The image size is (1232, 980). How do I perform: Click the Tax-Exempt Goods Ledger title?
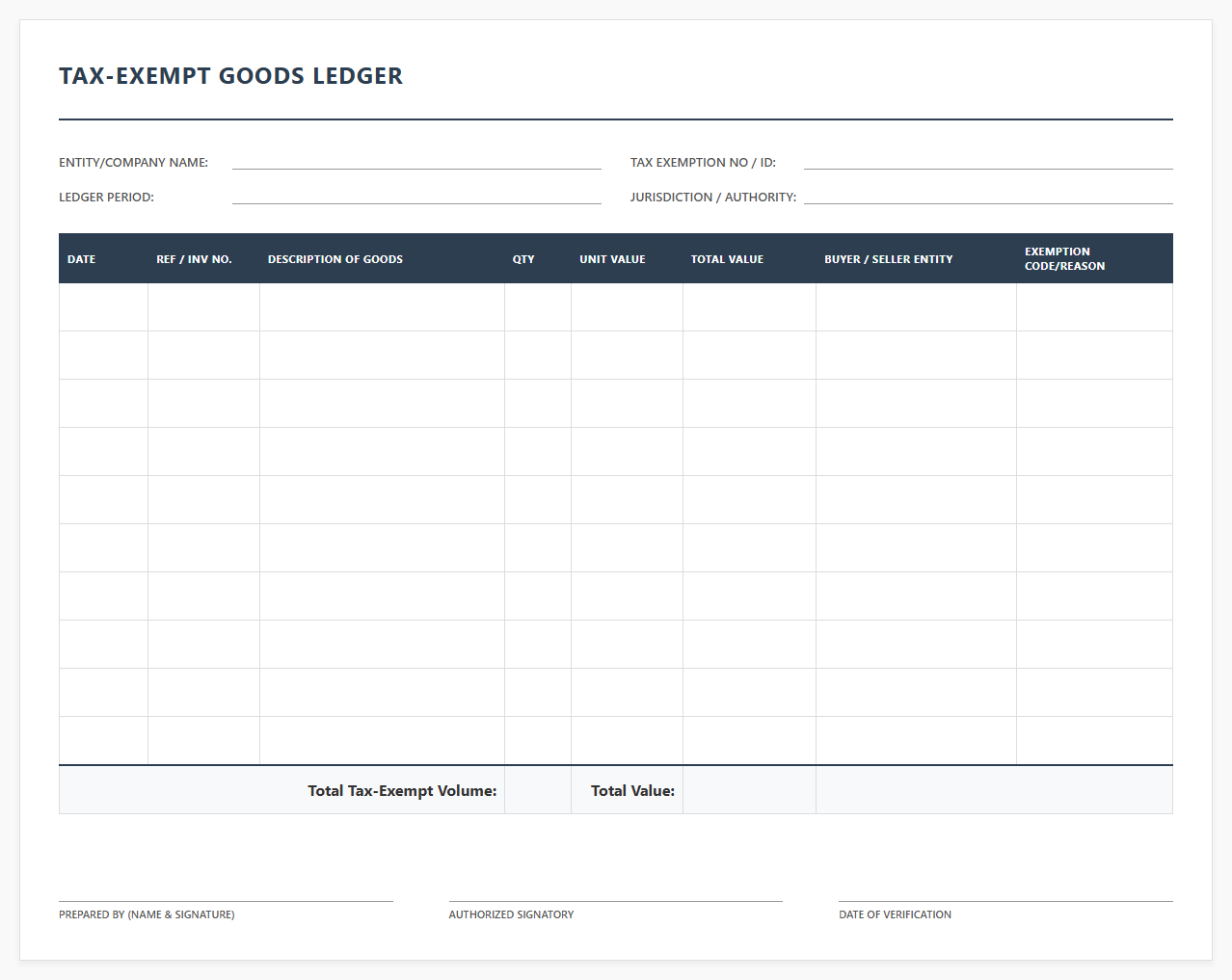coord(231,76)
